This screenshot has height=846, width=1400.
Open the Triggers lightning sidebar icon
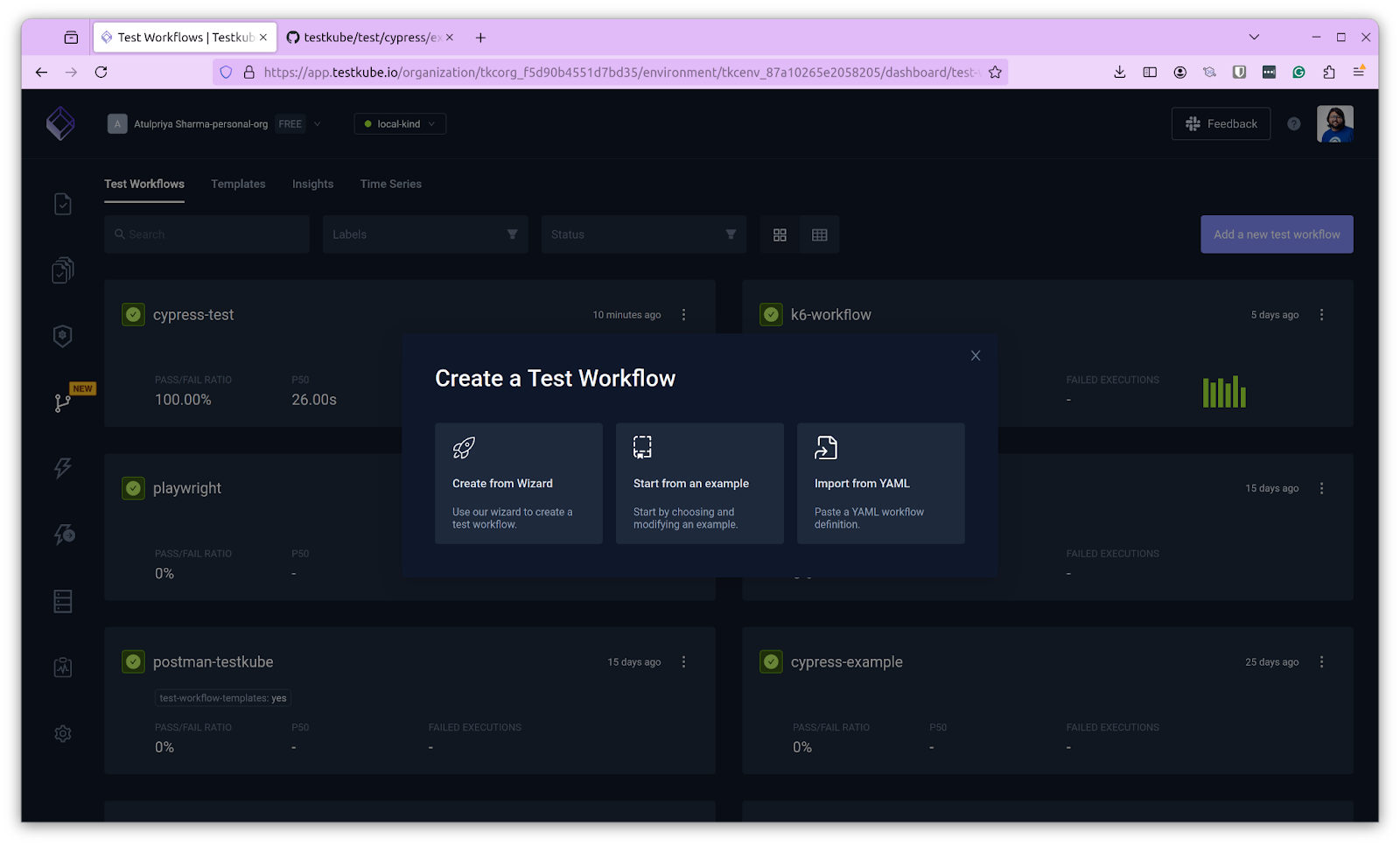(63, 468)
